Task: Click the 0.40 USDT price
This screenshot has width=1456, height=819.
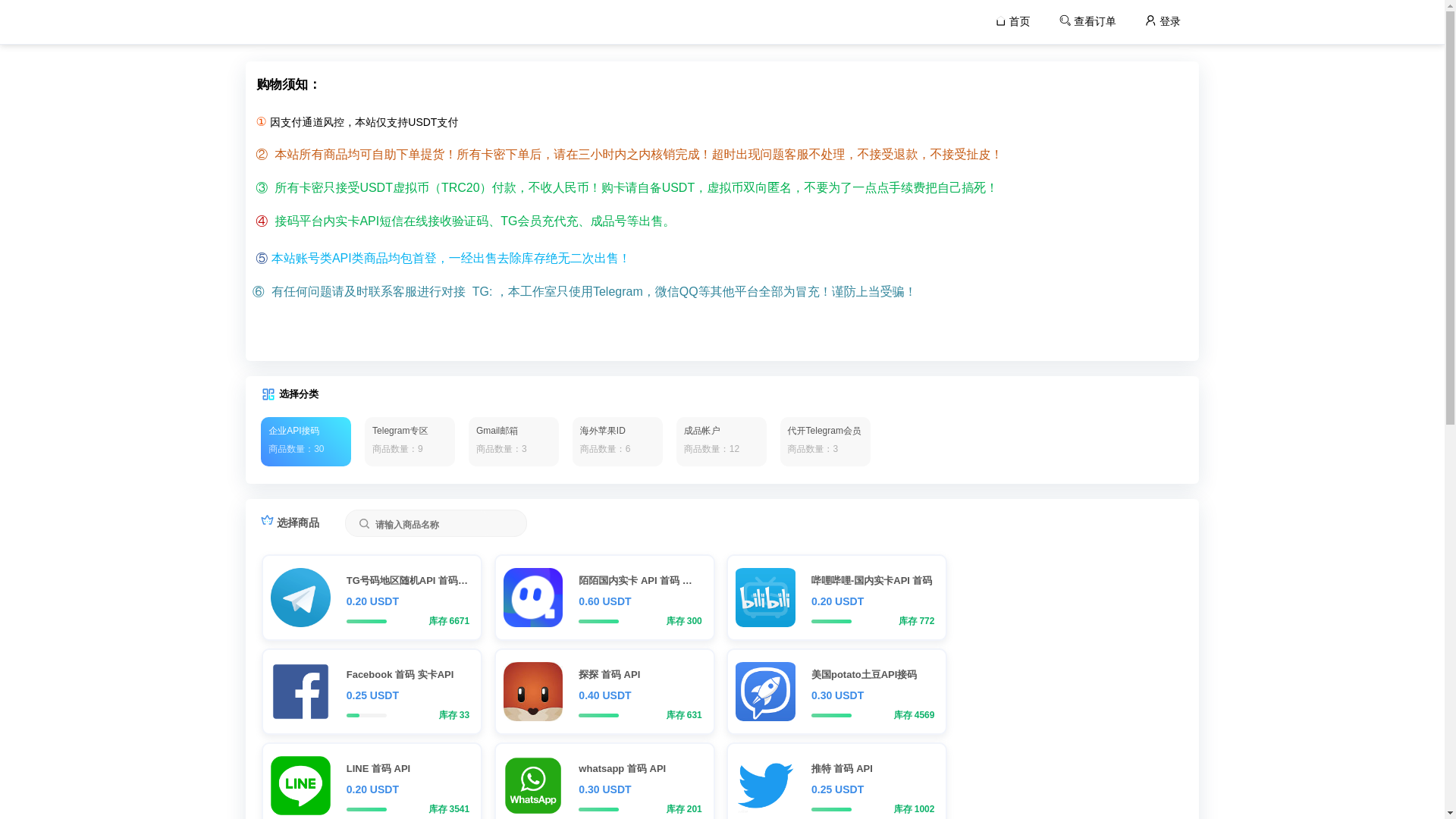Action: tap(604, 695)
